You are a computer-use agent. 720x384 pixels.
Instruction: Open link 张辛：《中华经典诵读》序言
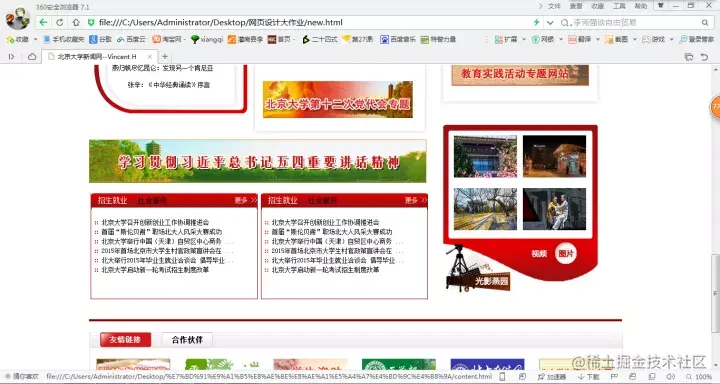click(x=169, y=85)
